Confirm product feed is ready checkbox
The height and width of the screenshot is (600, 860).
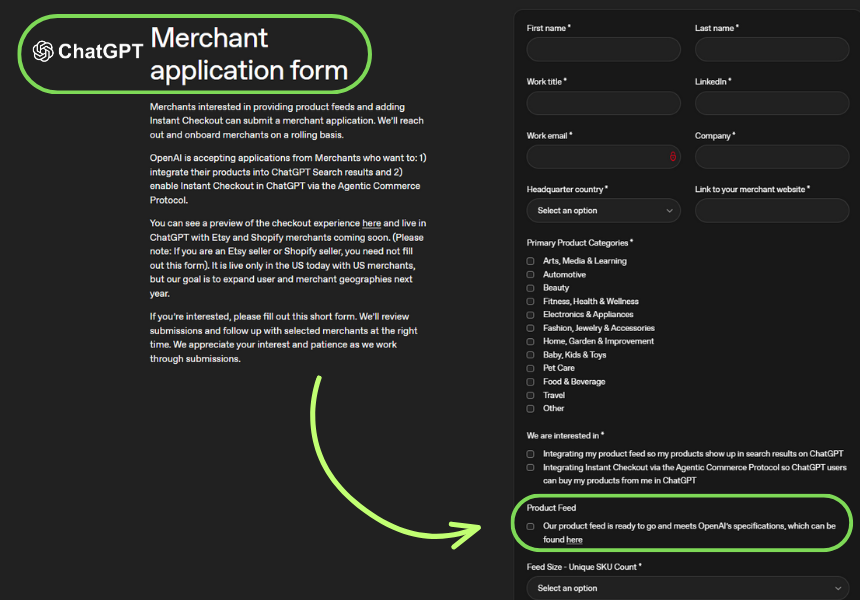pos(530,527)
